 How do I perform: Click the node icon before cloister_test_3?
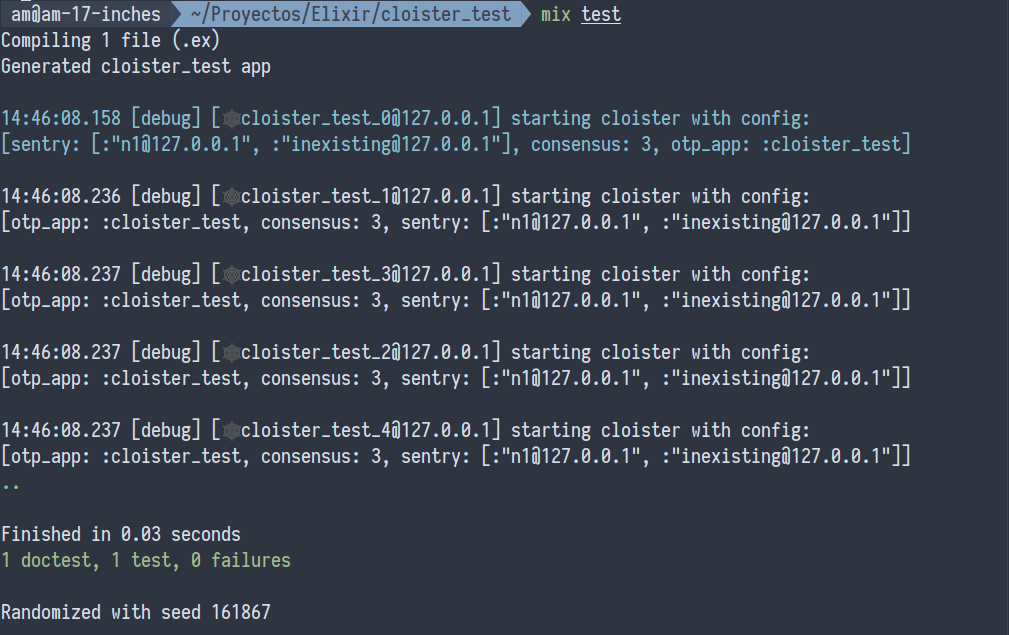pyautogui.click(x=231, y=276)
